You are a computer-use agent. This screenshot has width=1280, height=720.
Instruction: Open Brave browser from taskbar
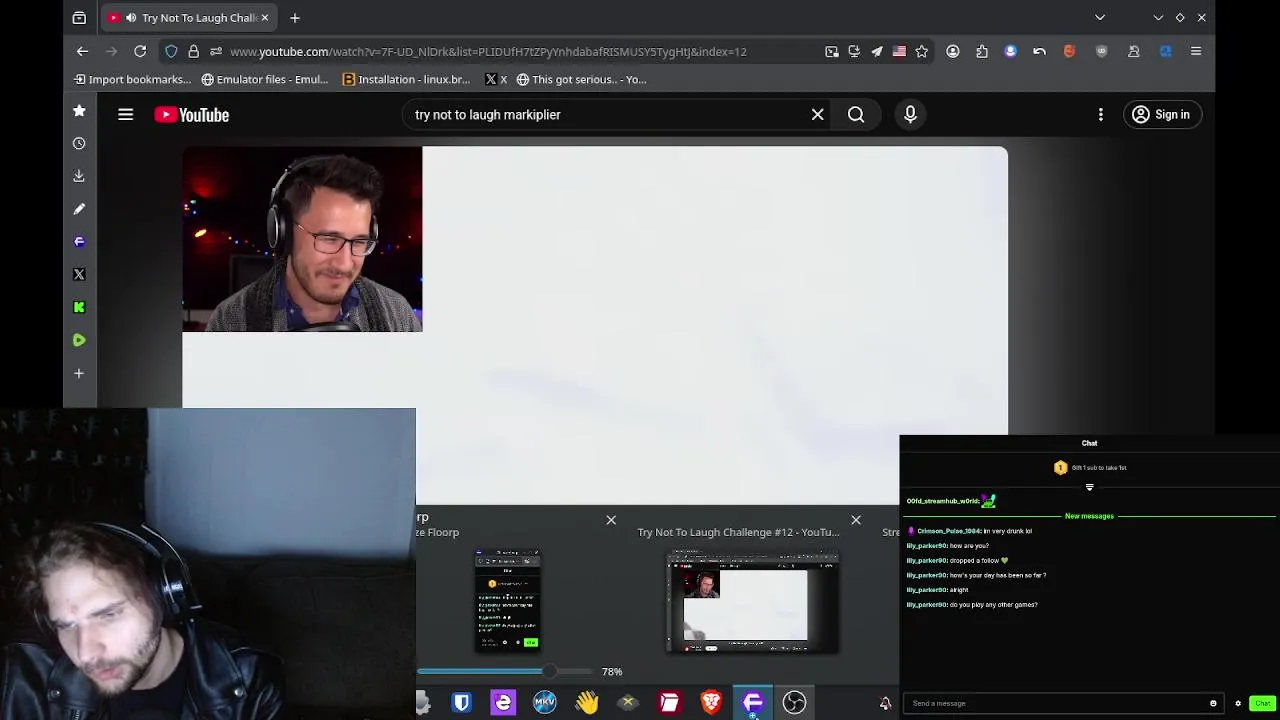coord(711,702)
